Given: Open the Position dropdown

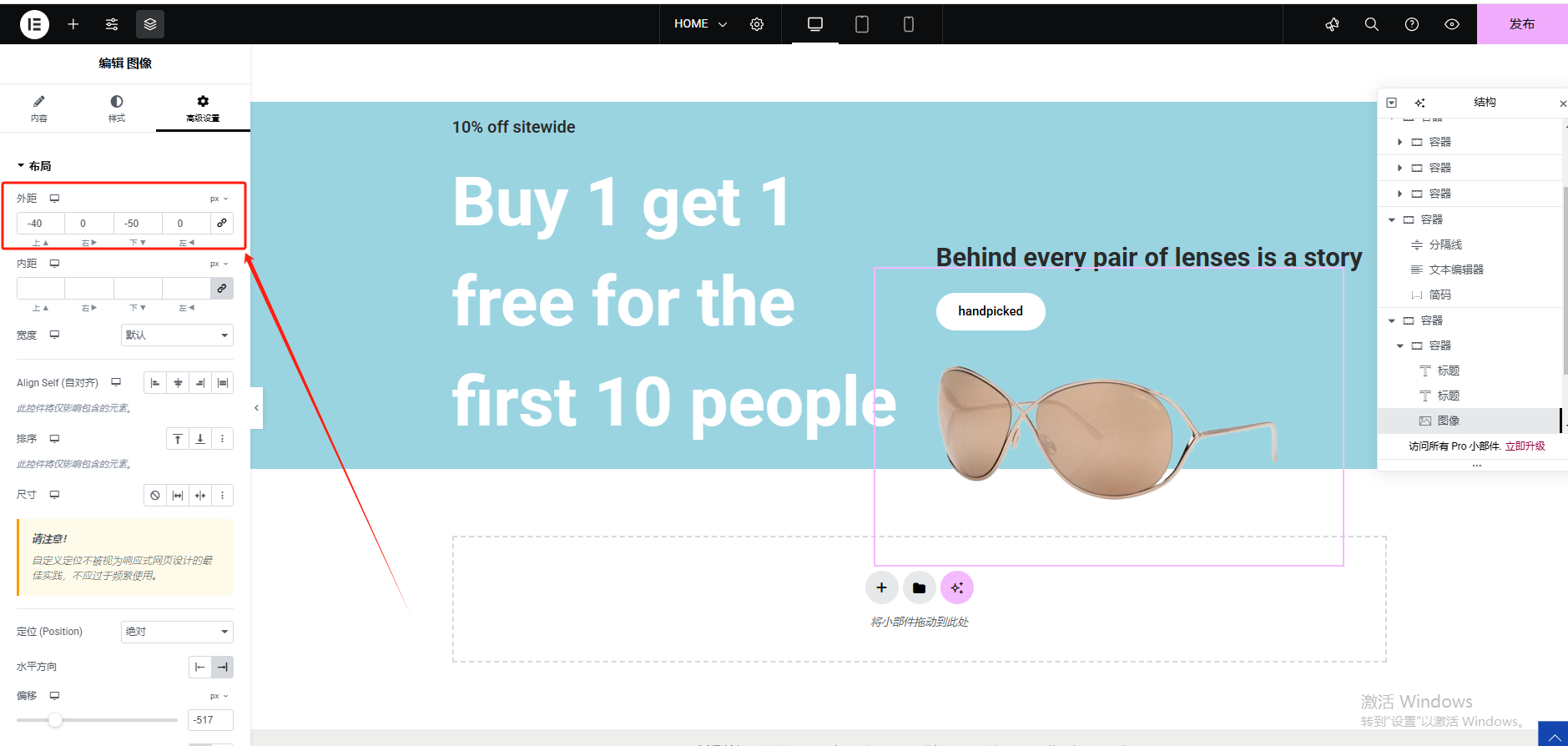Looking at the screenshot, I should coord(177,632).
